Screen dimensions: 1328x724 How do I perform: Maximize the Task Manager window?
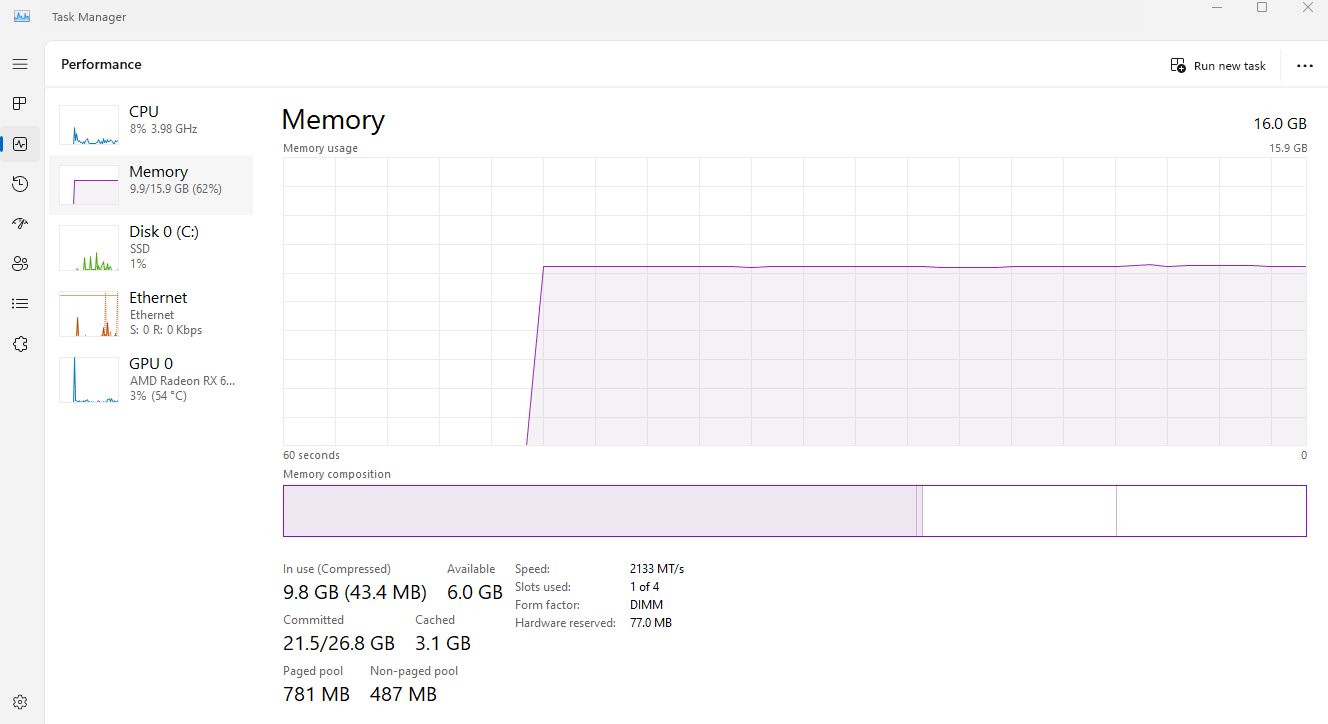[x=1262, y=8]
